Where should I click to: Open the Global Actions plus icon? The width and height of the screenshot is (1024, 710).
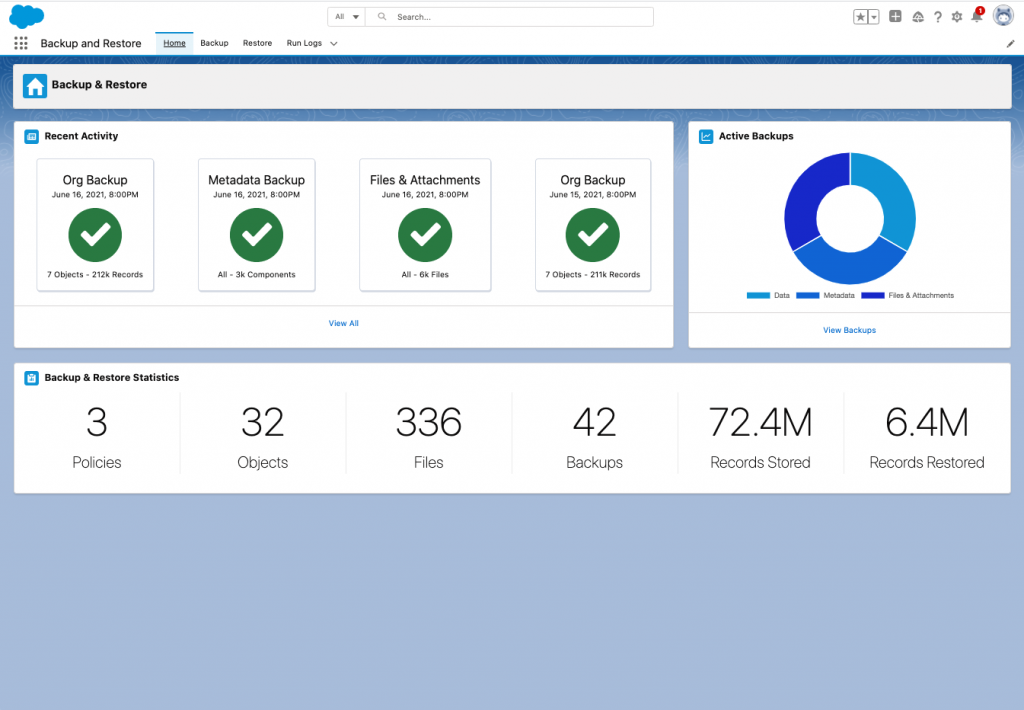895,16
